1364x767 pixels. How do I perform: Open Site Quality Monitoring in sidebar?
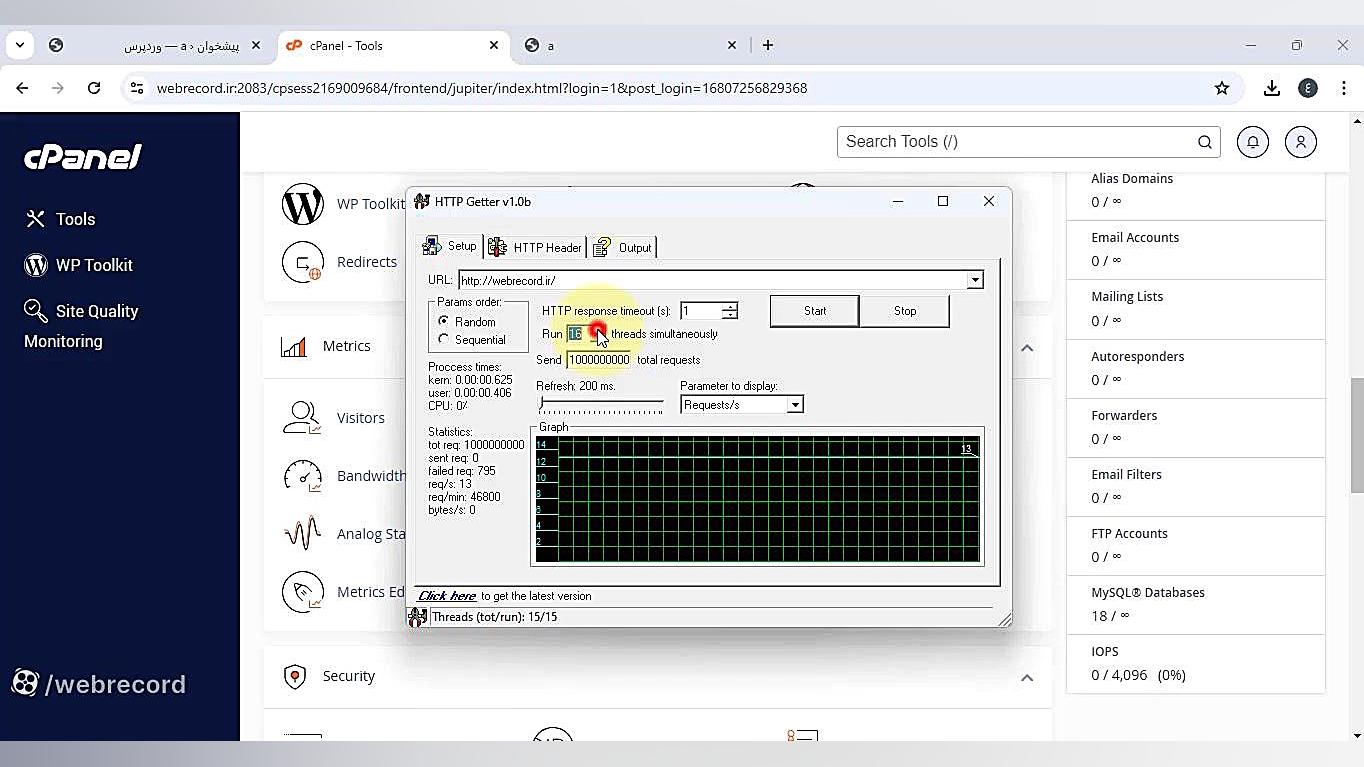pyautogui.click(x=81, y=326)
